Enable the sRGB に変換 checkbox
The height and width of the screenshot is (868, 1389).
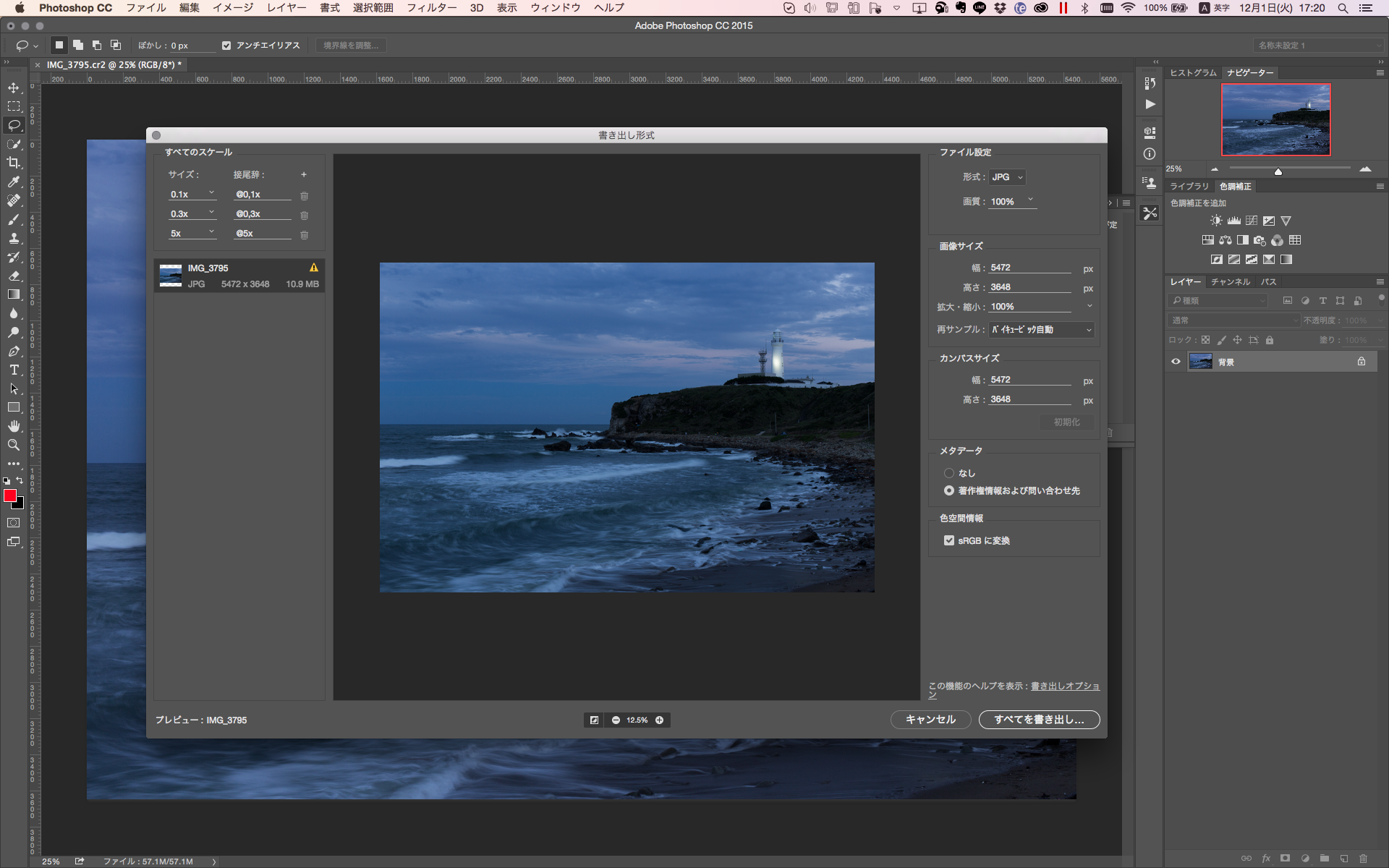[x=948, y=540]
